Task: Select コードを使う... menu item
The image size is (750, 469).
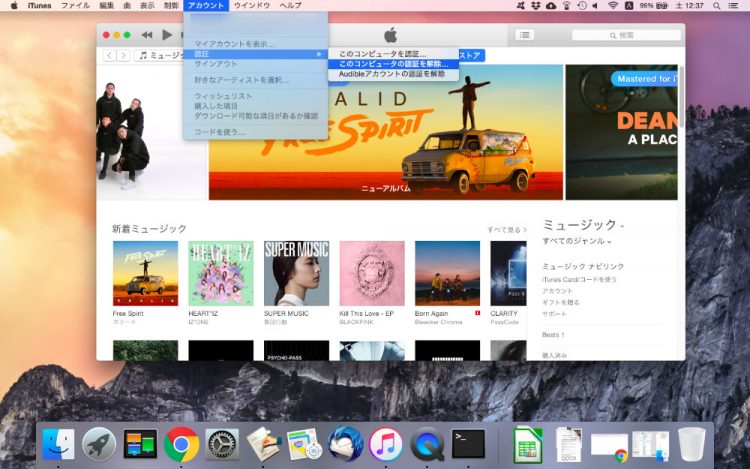Action: coord(255,132)
